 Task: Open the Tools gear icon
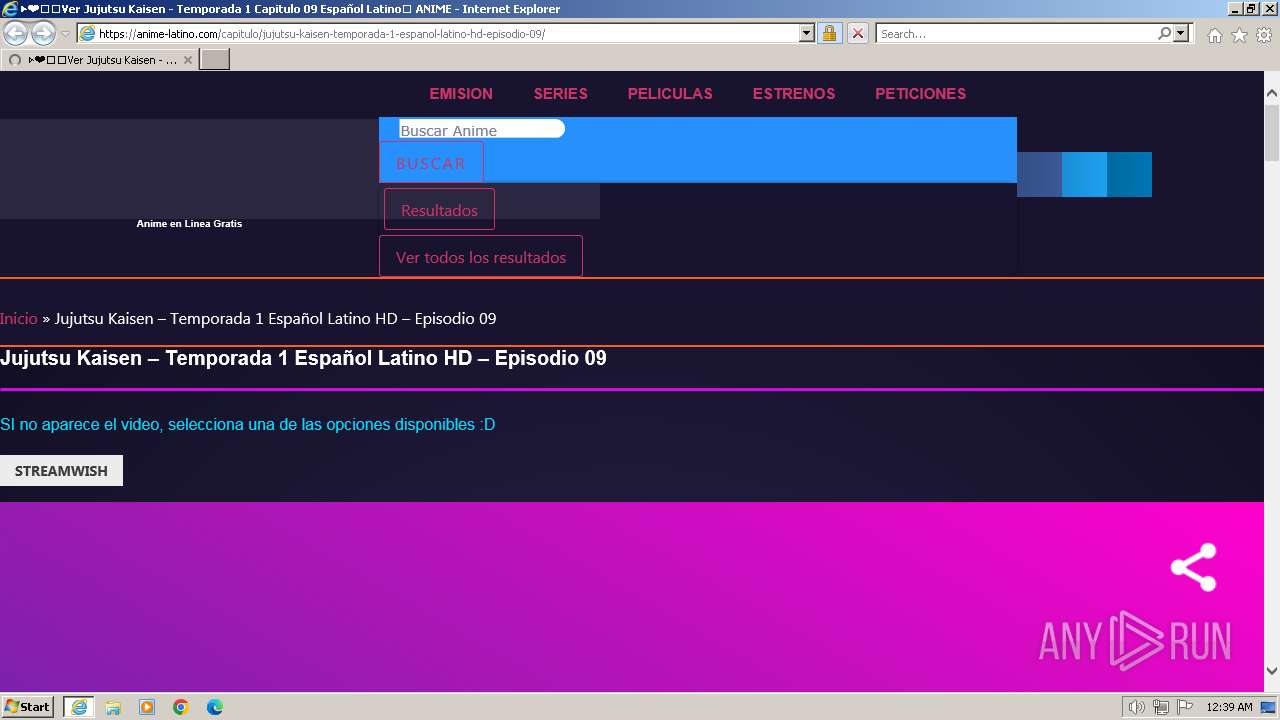click(x=1264, y=35)
